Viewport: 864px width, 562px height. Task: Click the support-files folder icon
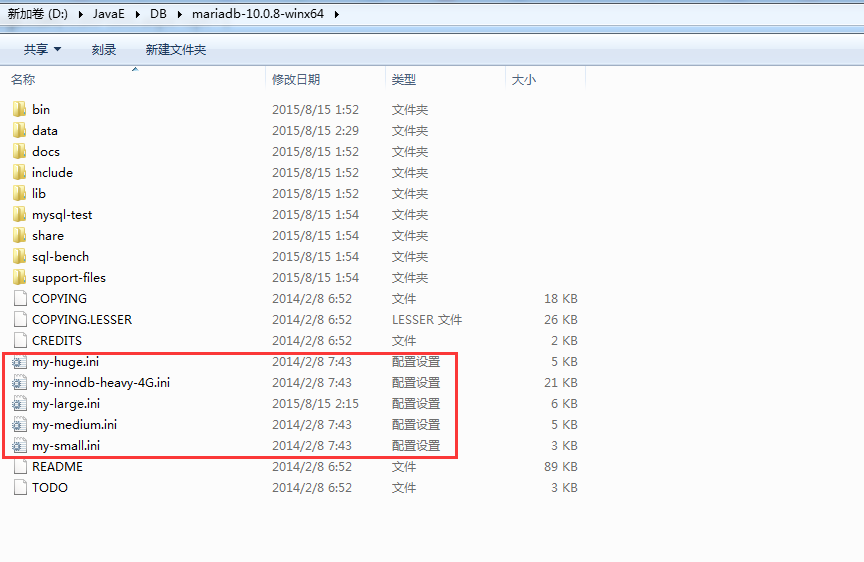tap(19, 277)
